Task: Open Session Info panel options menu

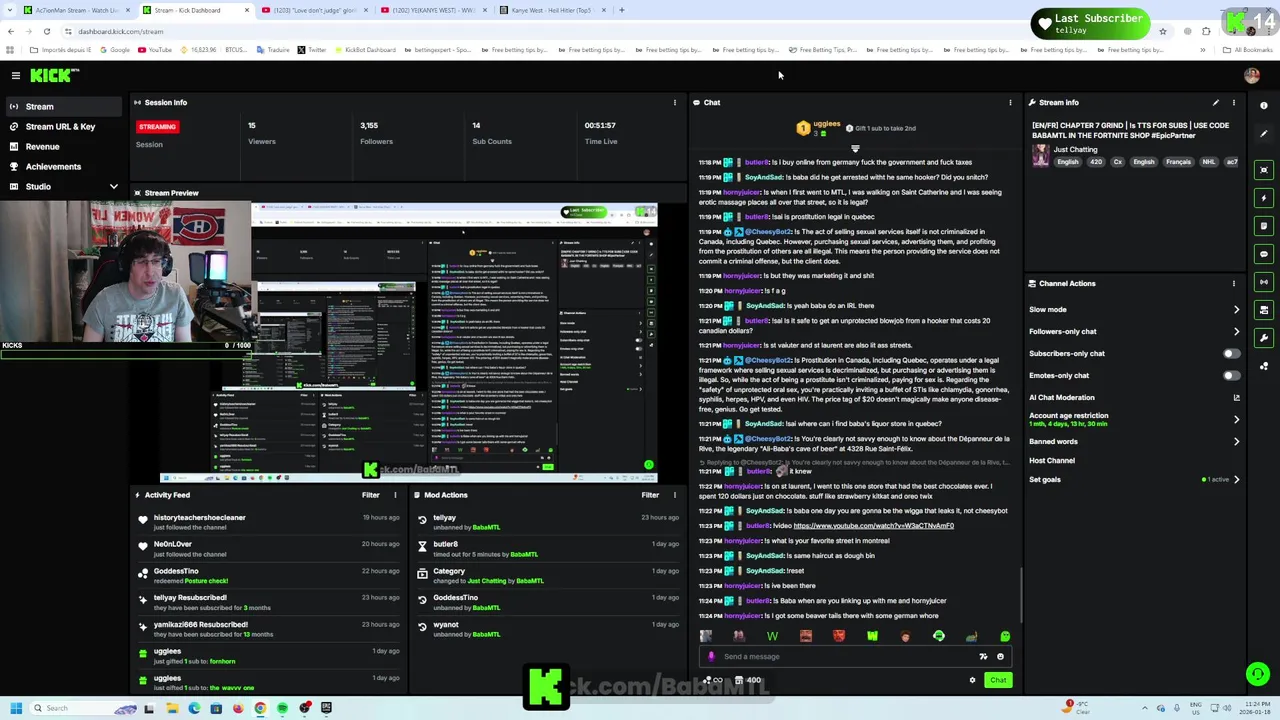Action: 674,102
